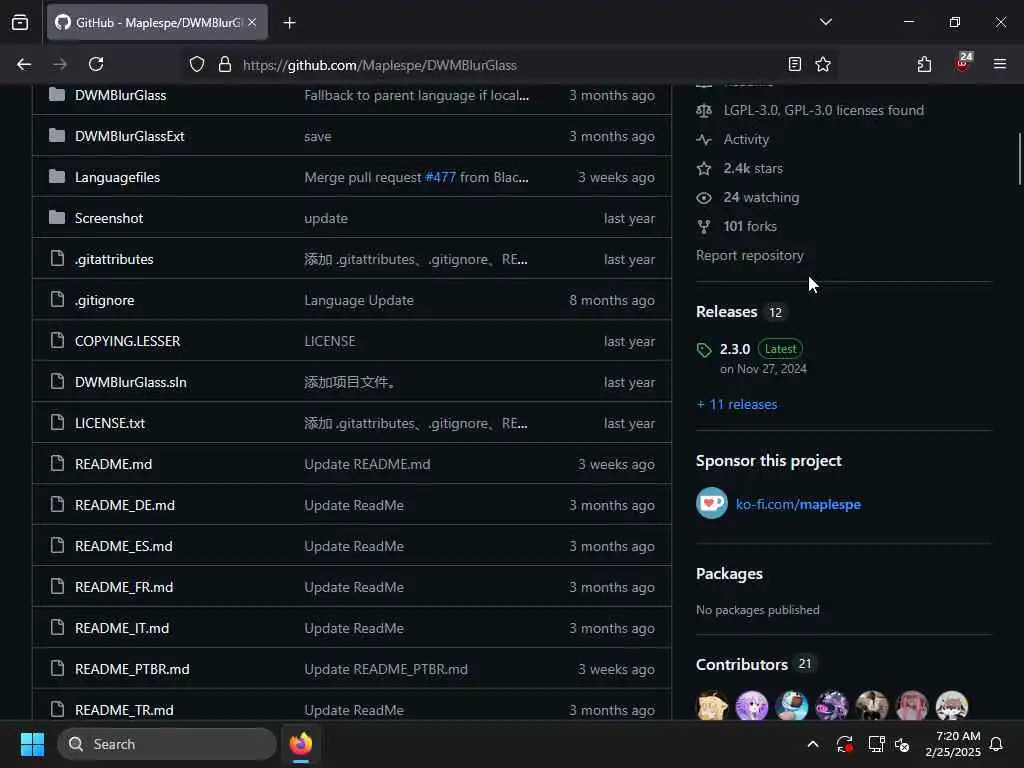Viewport: 1024px width, 768px height.
Task: Open the .gitattributes file
Action: [114, 259]
